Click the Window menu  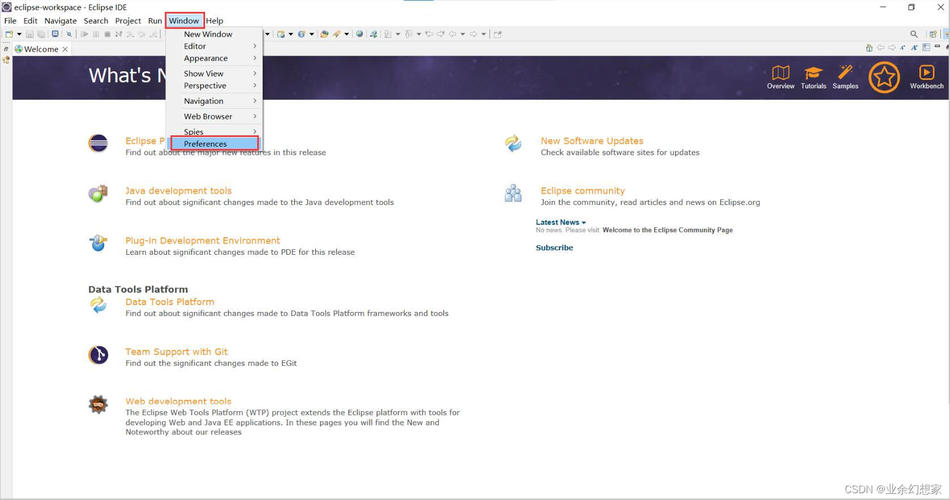(x=184, y=21)
